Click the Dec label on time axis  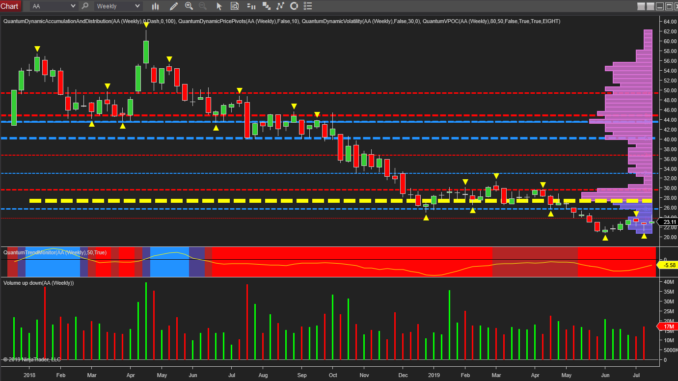point(403,375)
